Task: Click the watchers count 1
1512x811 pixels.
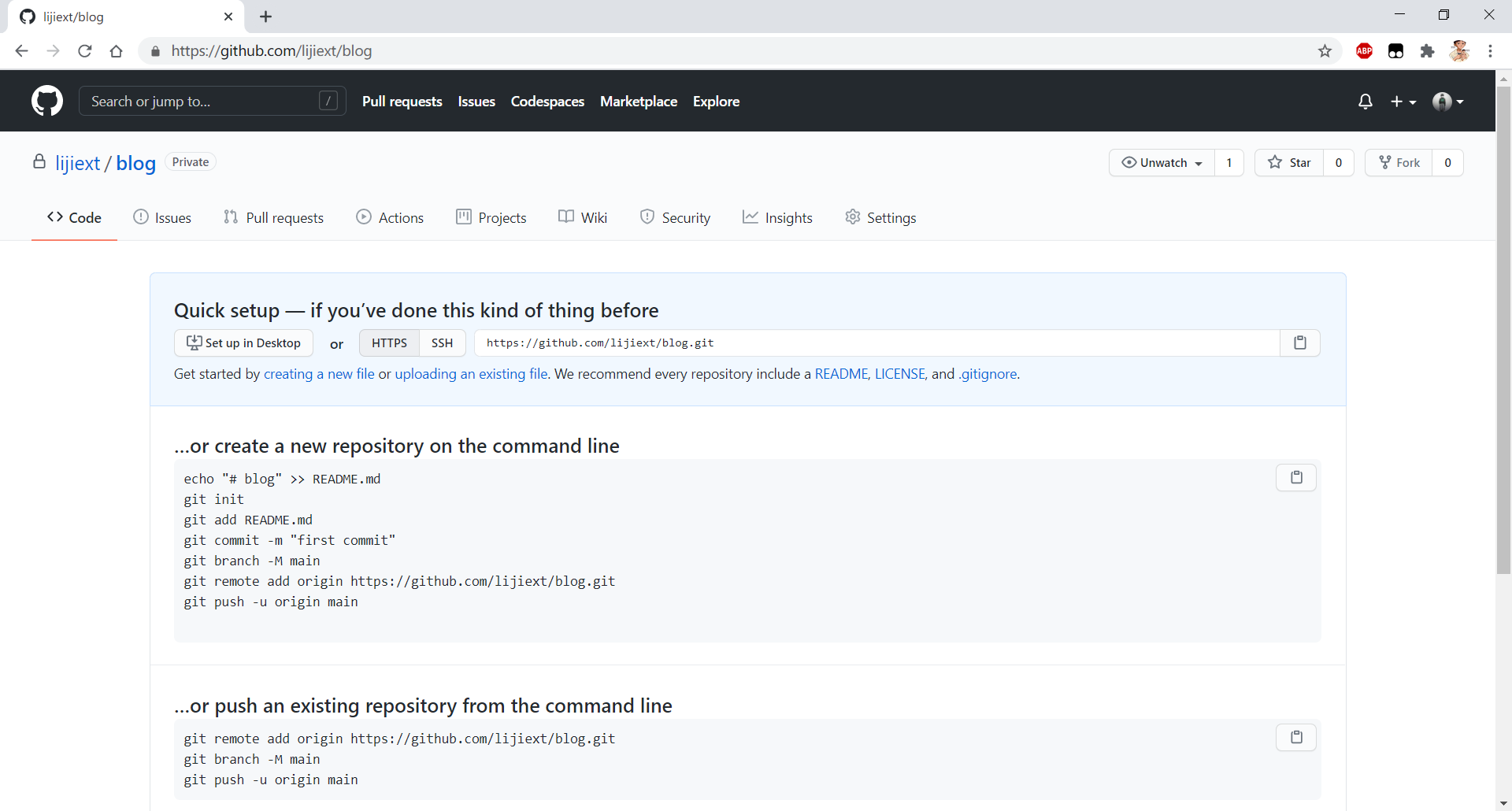Action: pyautogui.click(x=1229, y=163)
